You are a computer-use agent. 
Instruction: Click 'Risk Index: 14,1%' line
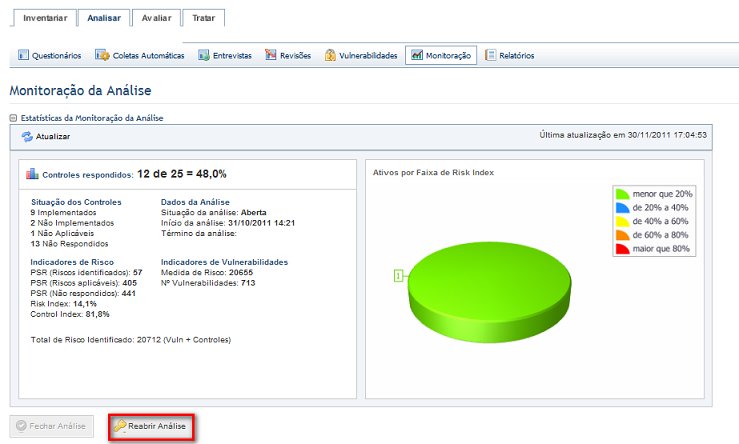click(x=64, y=304)
